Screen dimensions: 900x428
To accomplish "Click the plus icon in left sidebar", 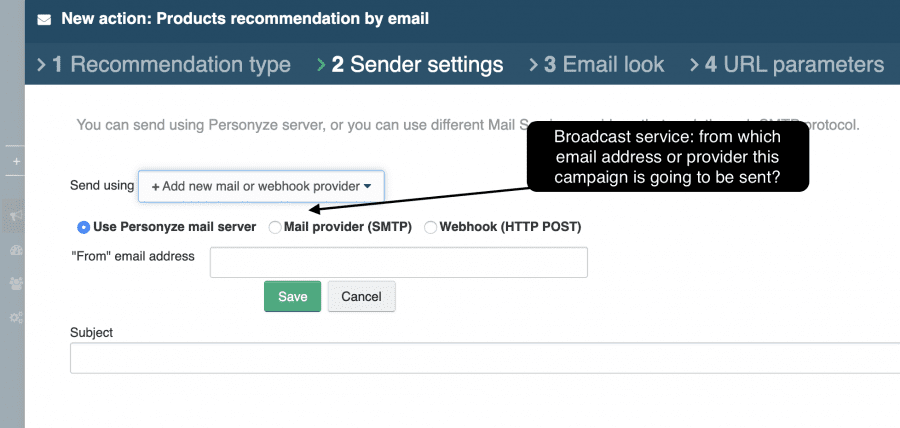I will [x=16, y=161].
